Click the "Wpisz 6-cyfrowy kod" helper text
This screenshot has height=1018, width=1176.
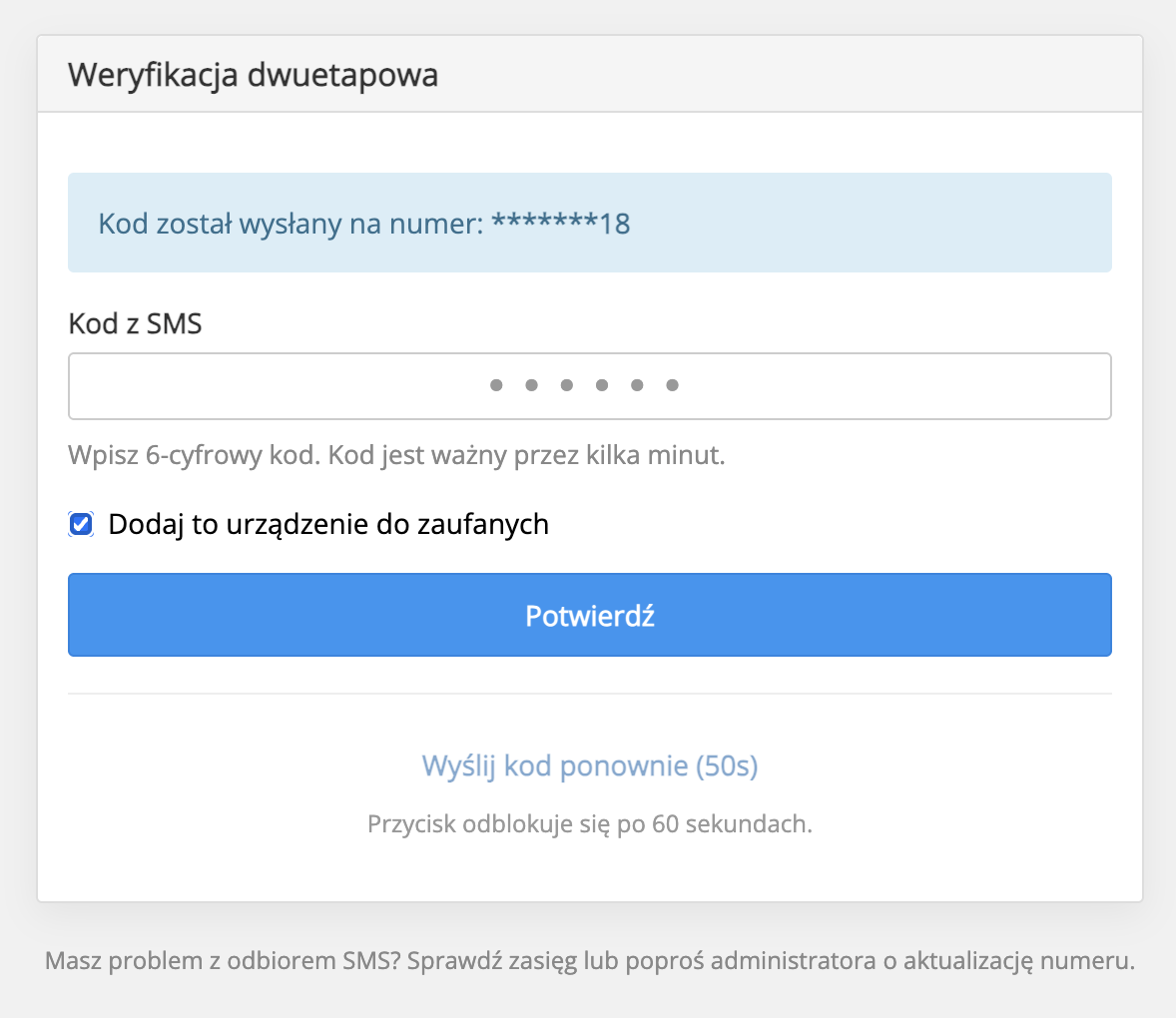[195, 455]
